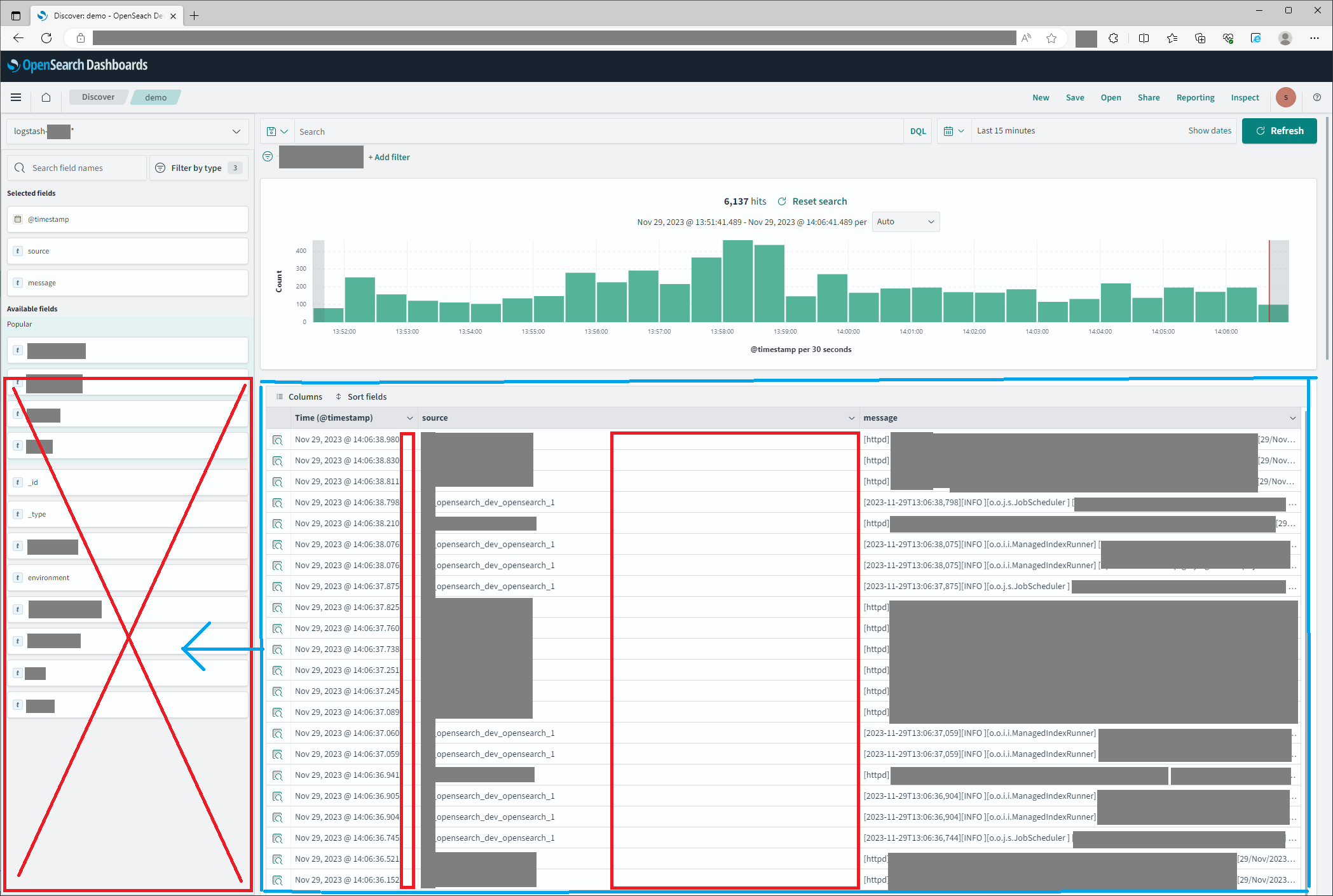Go back with browser back arrow

pos(18,38)
